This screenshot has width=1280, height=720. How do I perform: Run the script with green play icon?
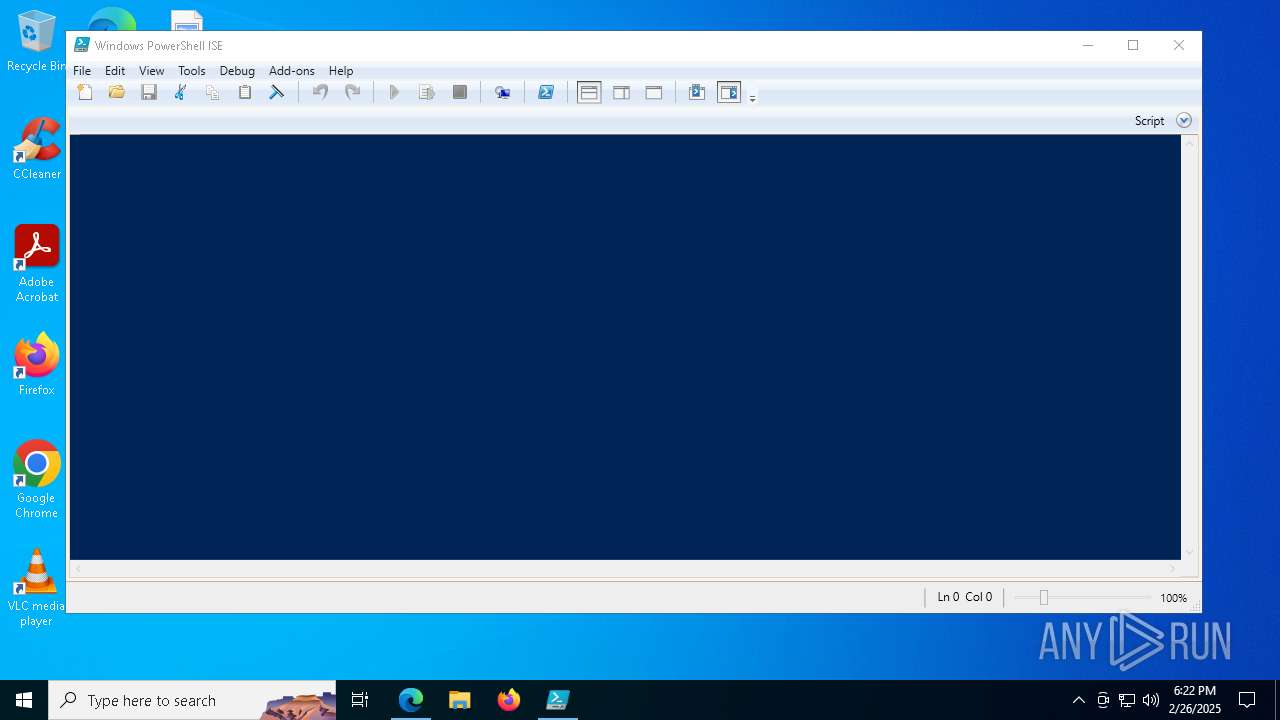394,92
